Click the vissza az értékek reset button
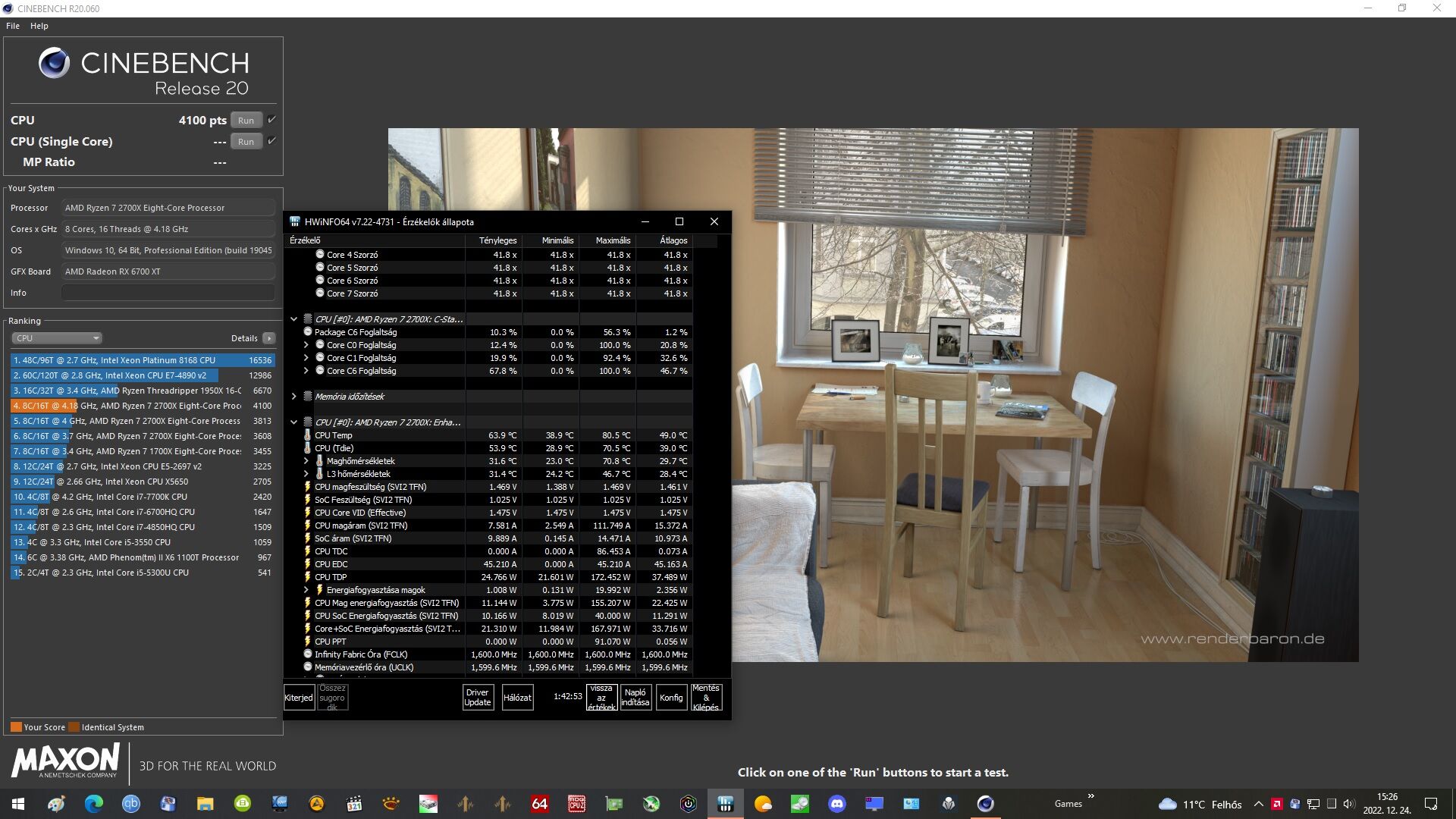 pyautogui.click(x=601, y=698)
